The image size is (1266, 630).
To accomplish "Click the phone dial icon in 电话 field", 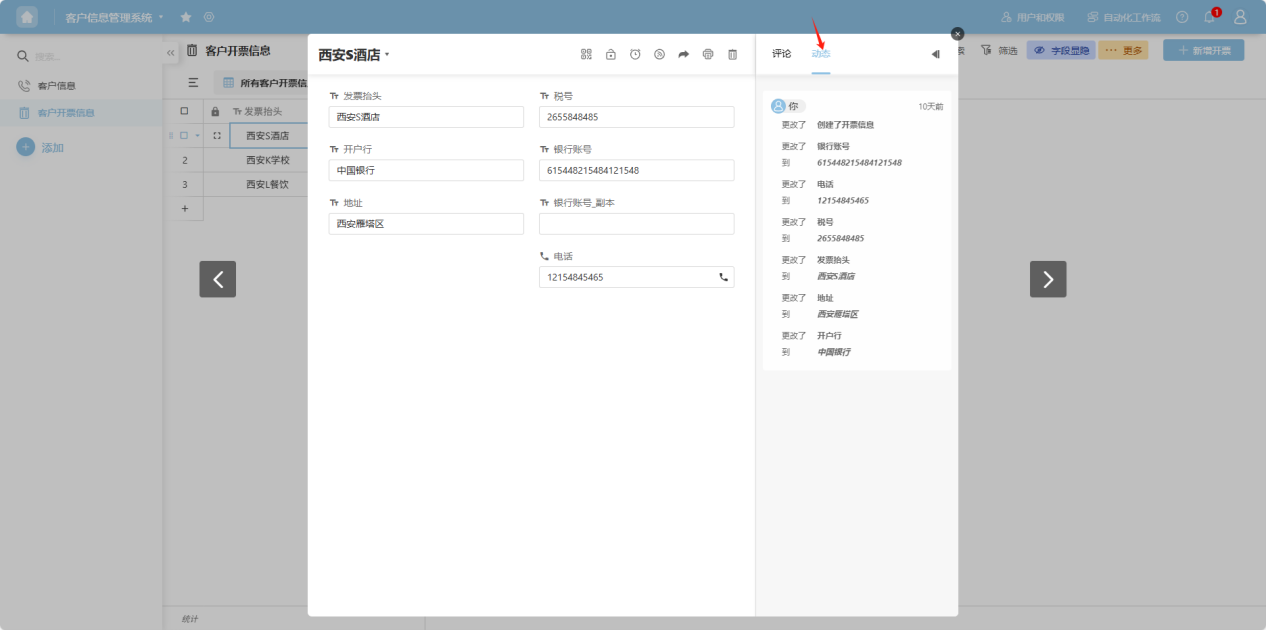I will 723,277.
